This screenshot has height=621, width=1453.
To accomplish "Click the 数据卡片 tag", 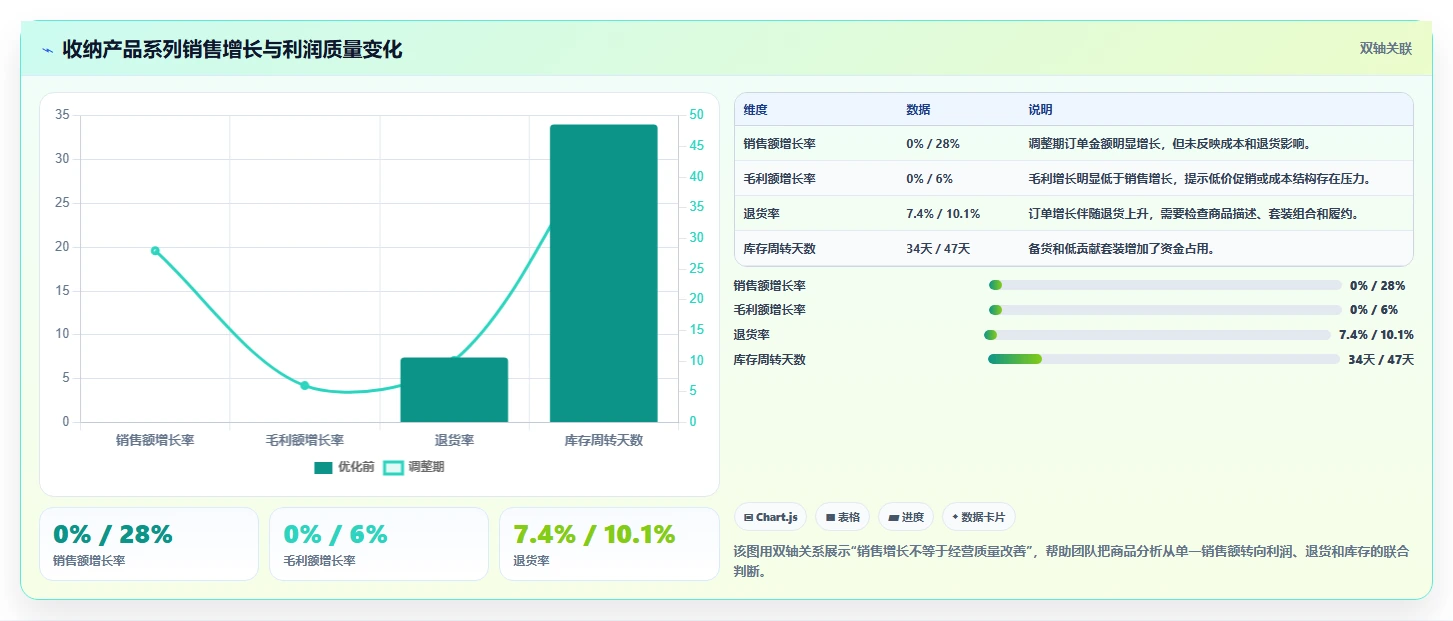I will click(979, 517).
